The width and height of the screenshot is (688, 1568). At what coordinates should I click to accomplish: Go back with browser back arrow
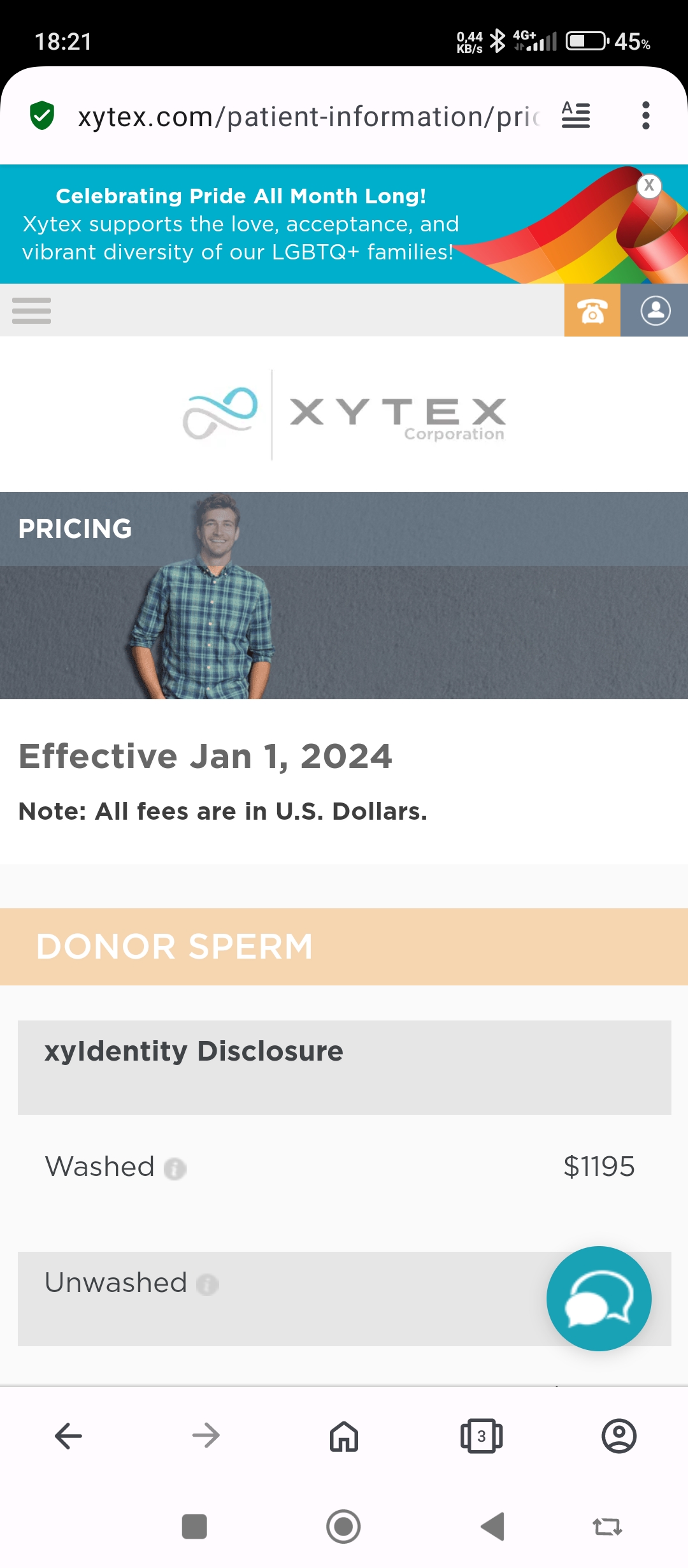pos(69,1436)
